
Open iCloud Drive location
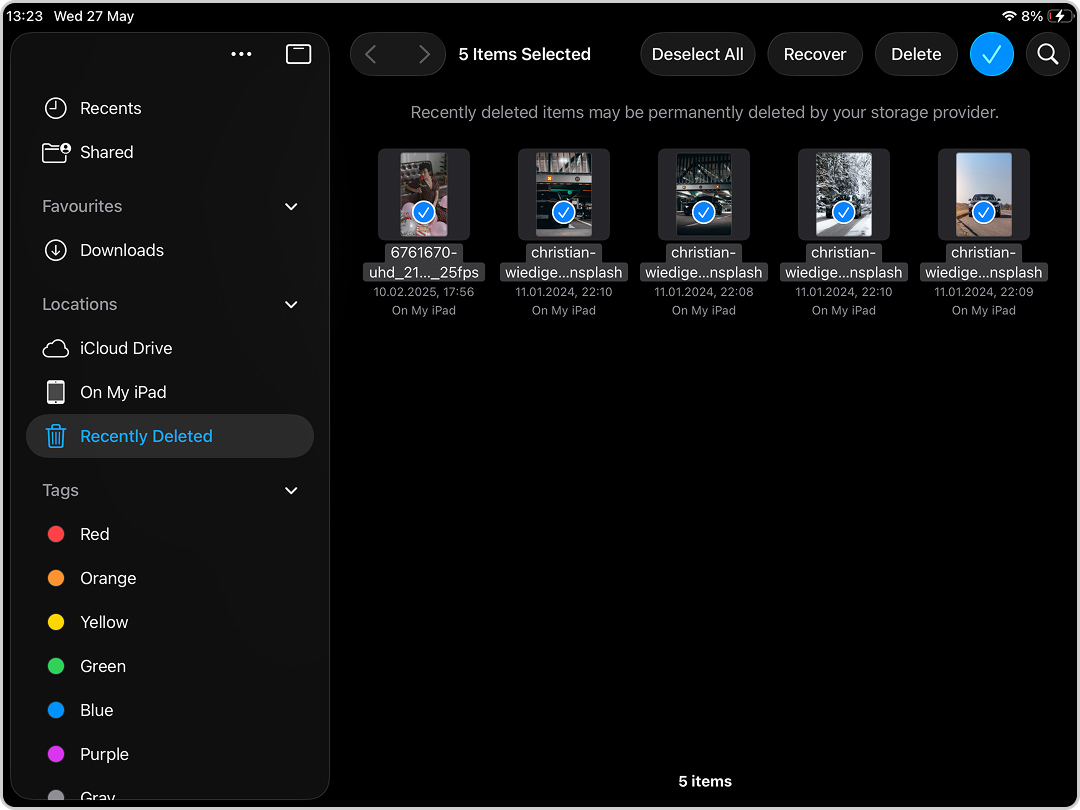(x=169, y=349)
